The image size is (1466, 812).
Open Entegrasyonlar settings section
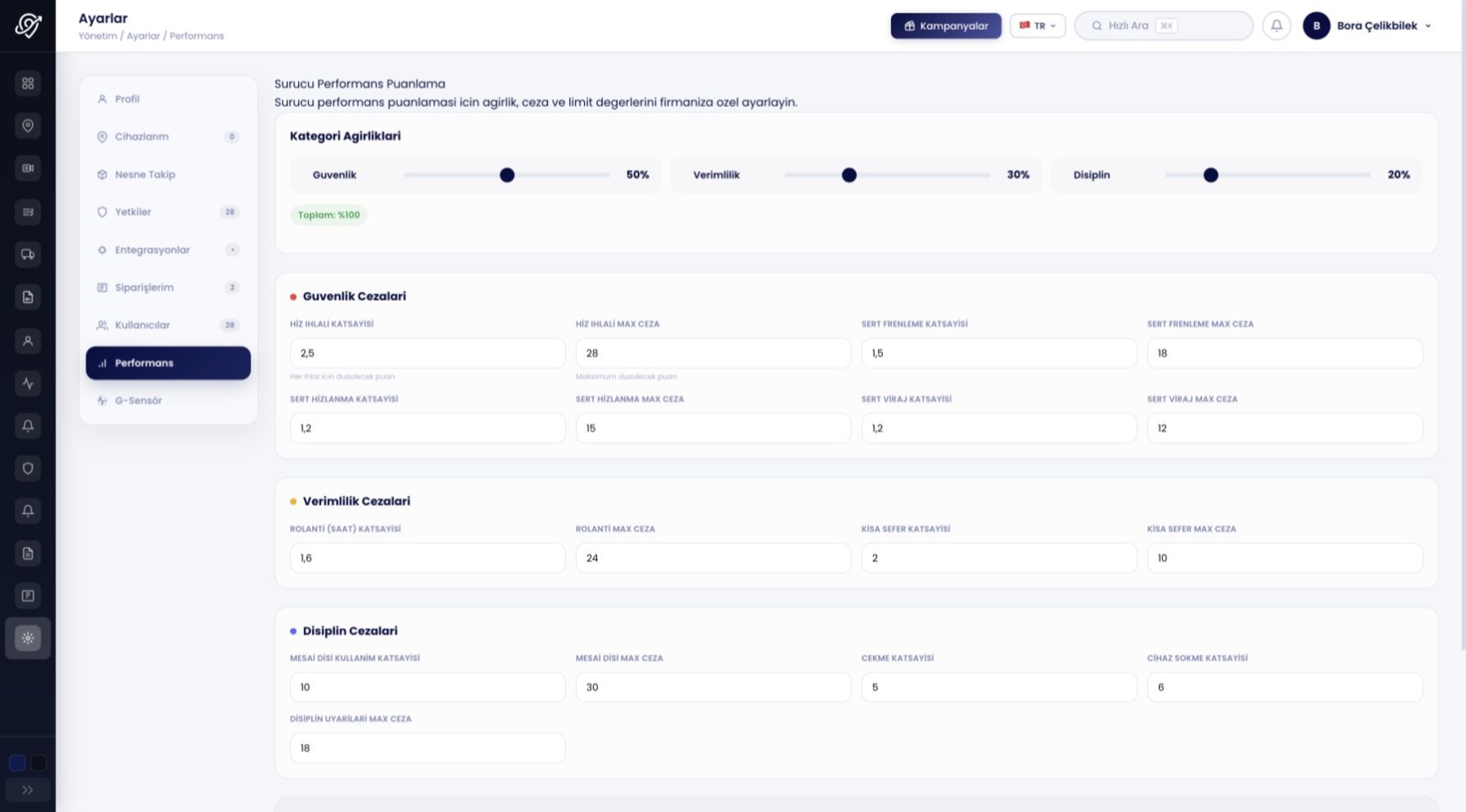coord(168,250)
